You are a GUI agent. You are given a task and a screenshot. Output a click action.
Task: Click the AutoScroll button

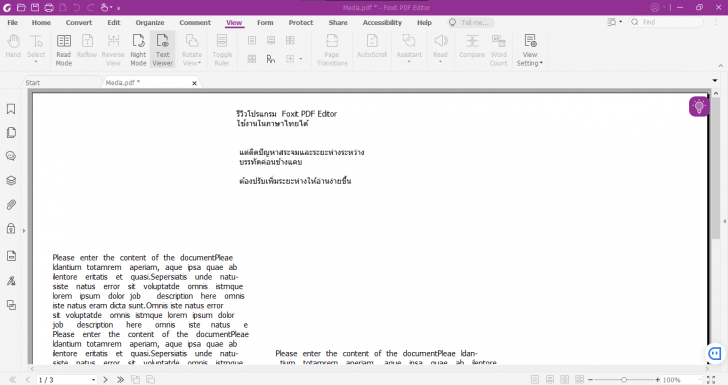tap(372, 46)
